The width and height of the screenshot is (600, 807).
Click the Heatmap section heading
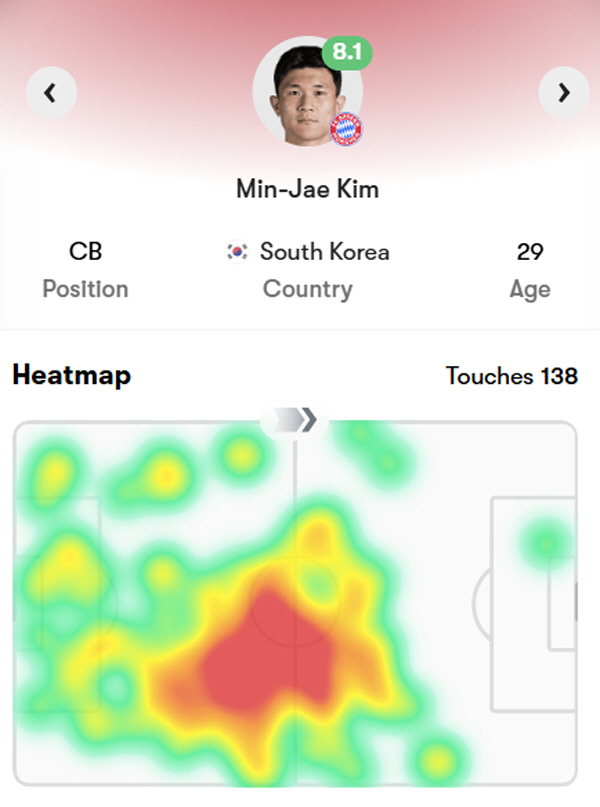point(71,376)
